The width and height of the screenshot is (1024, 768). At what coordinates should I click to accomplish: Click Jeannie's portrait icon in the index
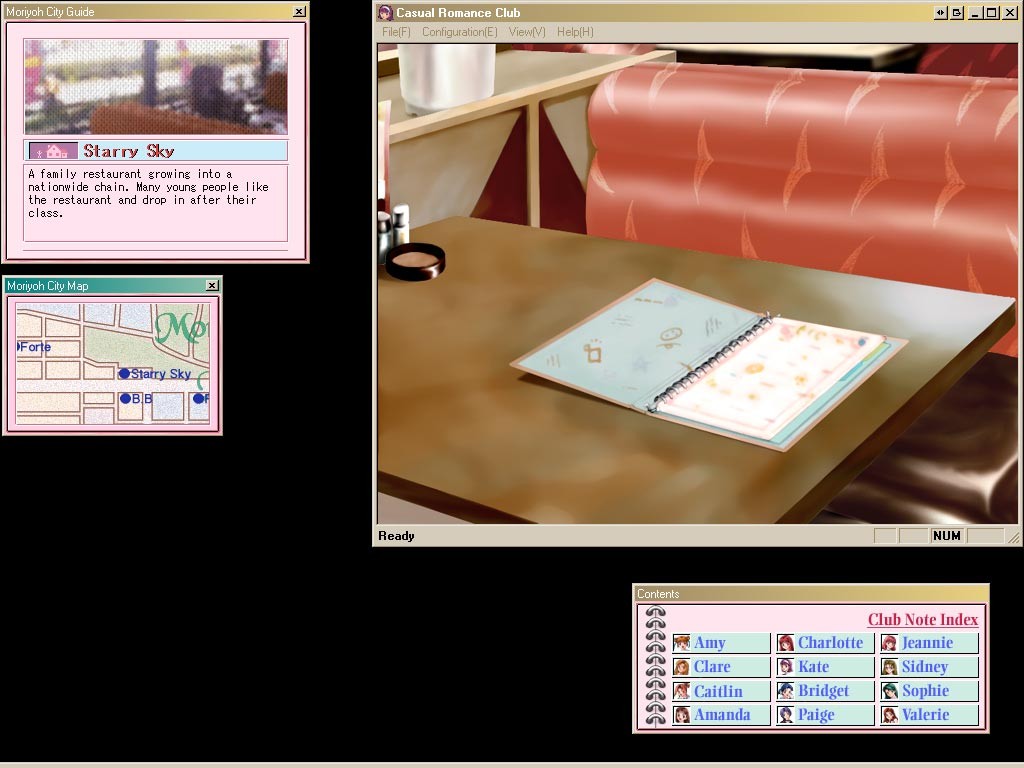[889, 643]
